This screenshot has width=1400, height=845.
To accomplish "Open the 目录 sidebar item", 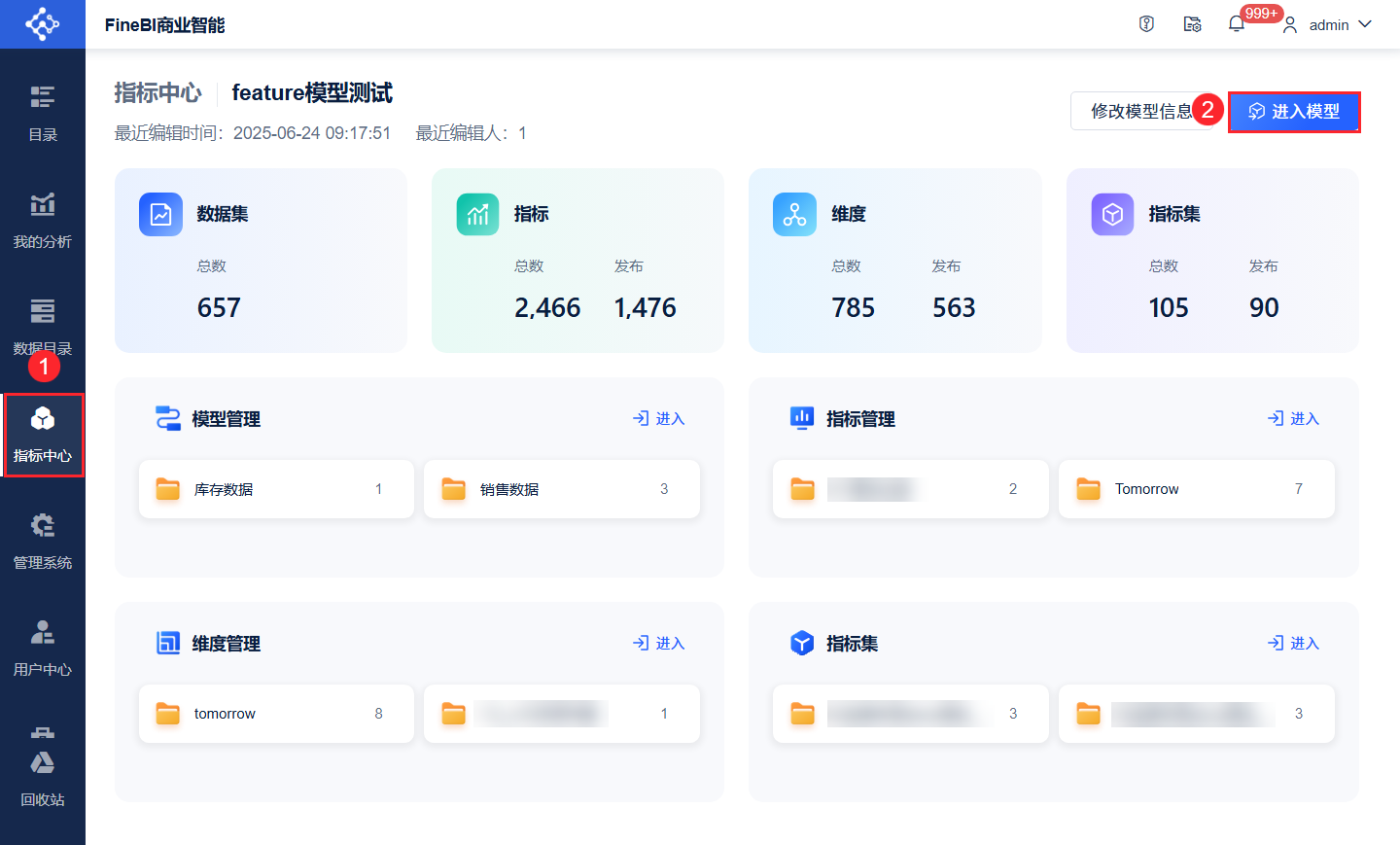I will [42, 114].
